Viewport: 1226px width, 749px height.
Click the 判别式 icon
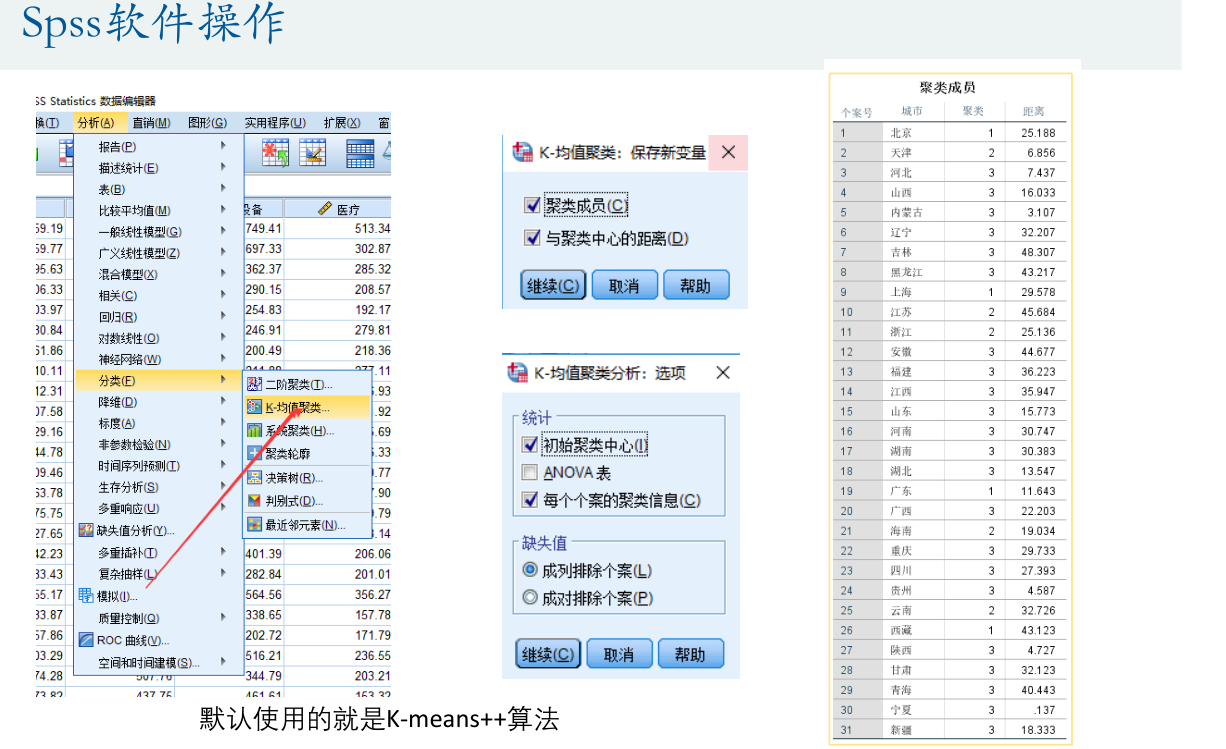tap(254, 501)
